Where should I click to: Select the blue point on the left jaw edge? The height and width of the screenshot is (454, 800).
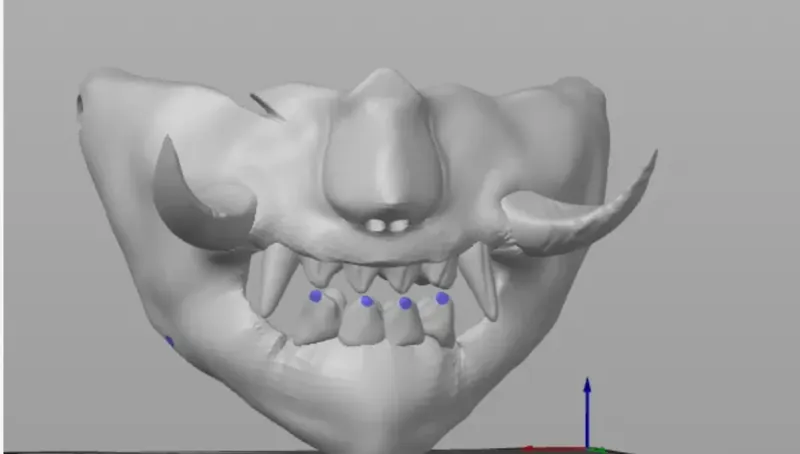coord(169,341)
